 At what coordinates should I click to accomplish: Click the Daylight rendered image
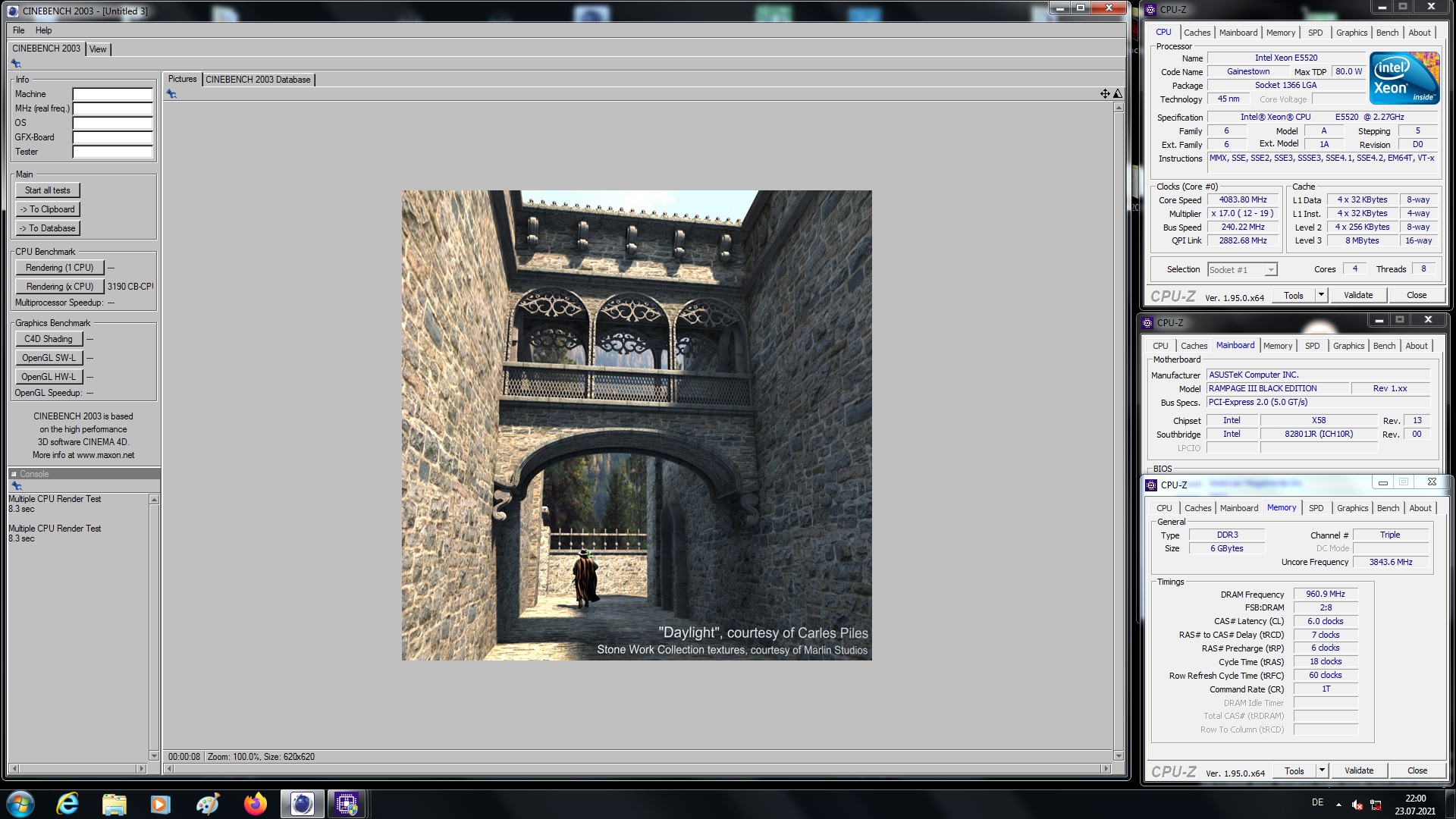point(637,425)
